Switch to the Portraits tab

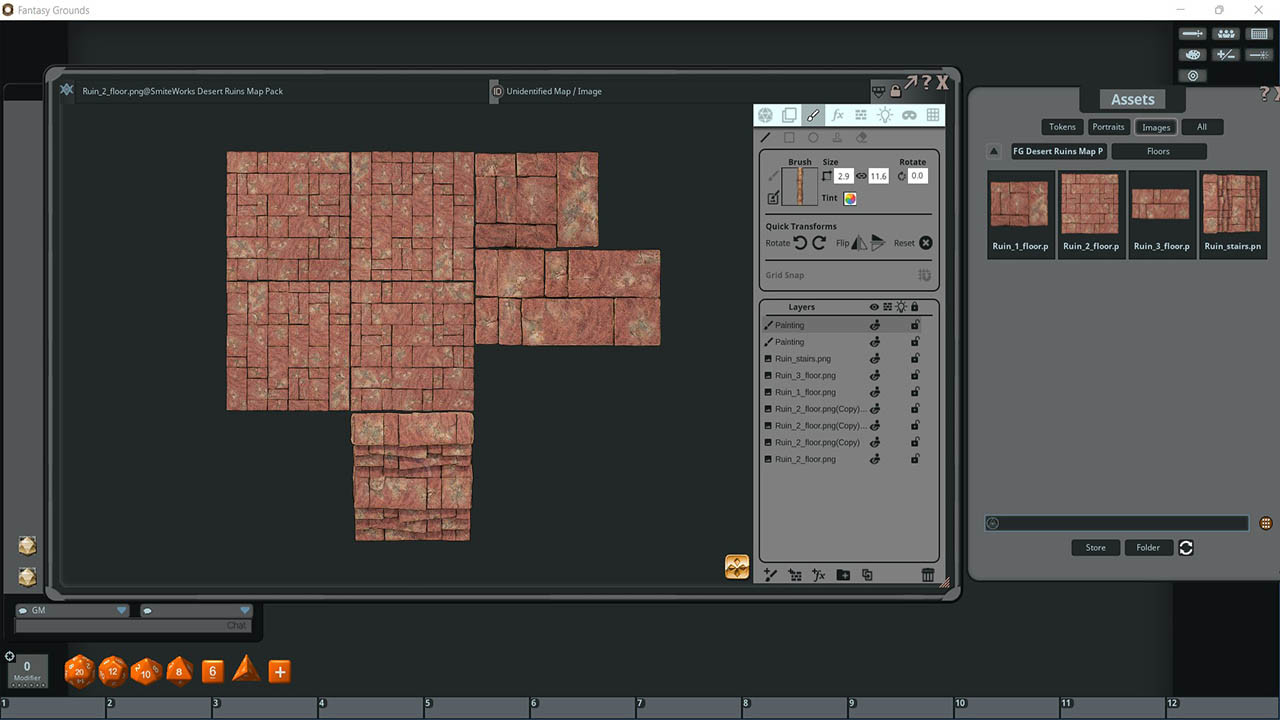tap(1108, 126)
